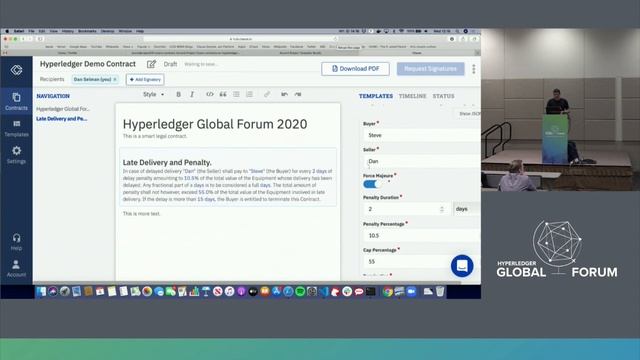Open Help from the sidebar
The width and height of the screenshot is (640, 360).
(x=16, y=242)
